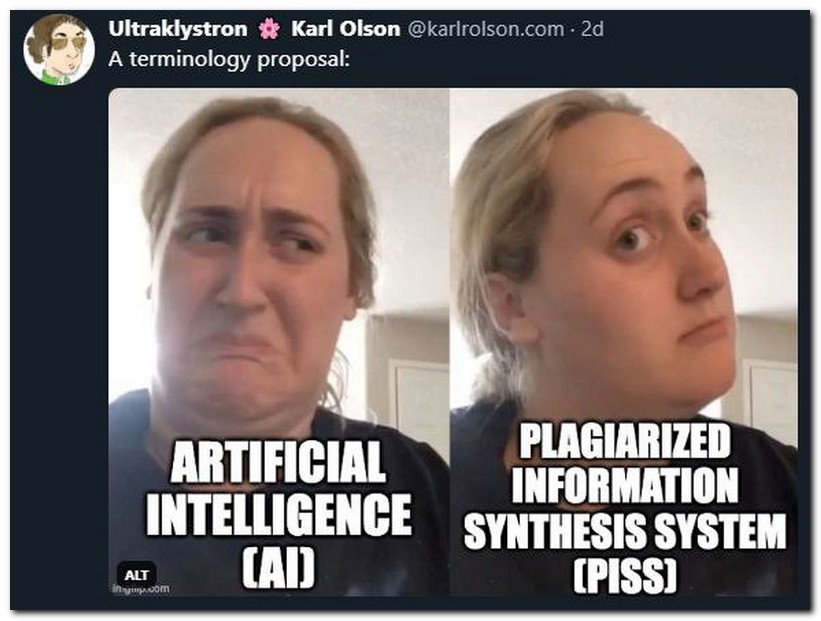This screenshot has width=821, height=621.
Task: Click the "PLAGIARIZED" caption word
Action: [625, 441]
